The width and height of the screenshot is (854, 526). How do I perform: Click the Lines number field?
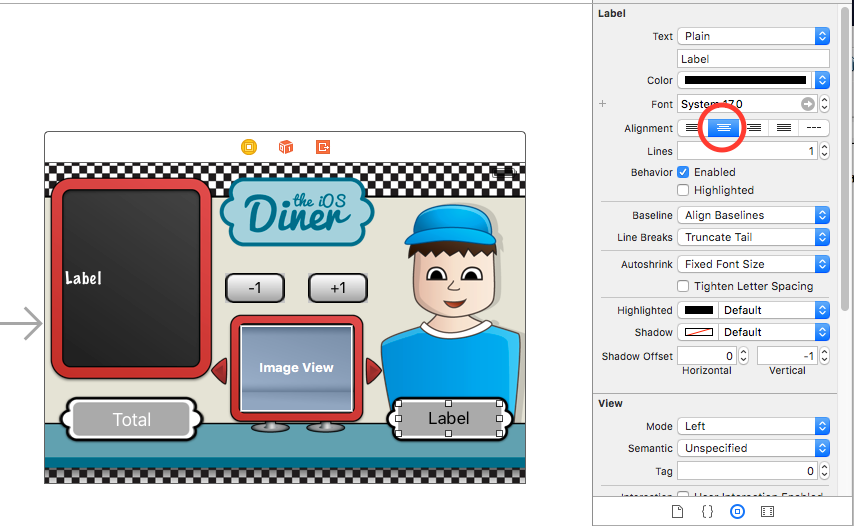[x=747, y=151]
